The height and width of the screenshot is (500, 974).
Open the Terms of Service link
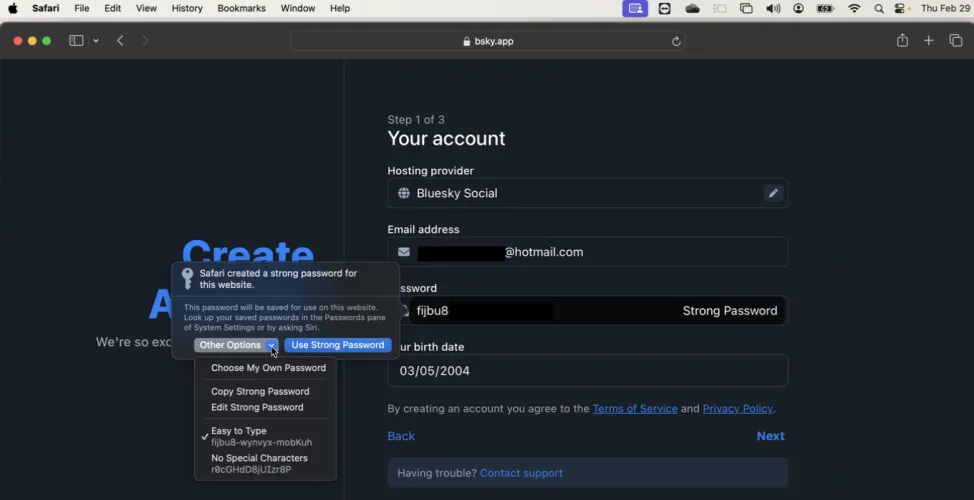[634, 408]
